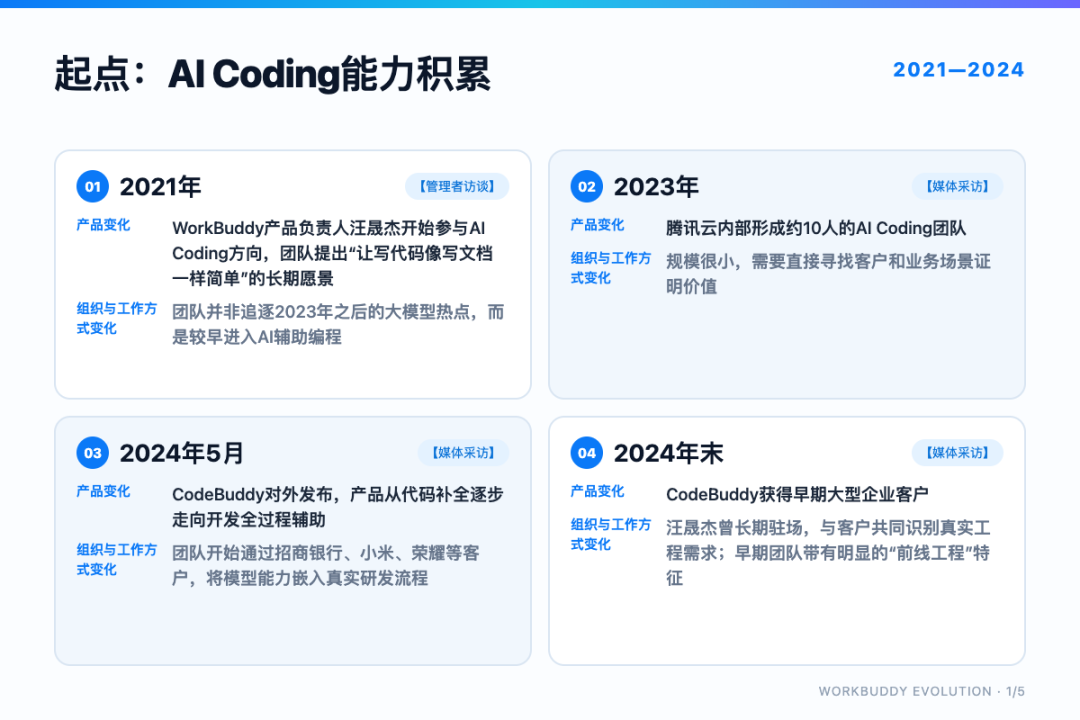Click the 03 number badge
The width and height of the screenshot is (1080, 720).
click(x=92, y=453)
